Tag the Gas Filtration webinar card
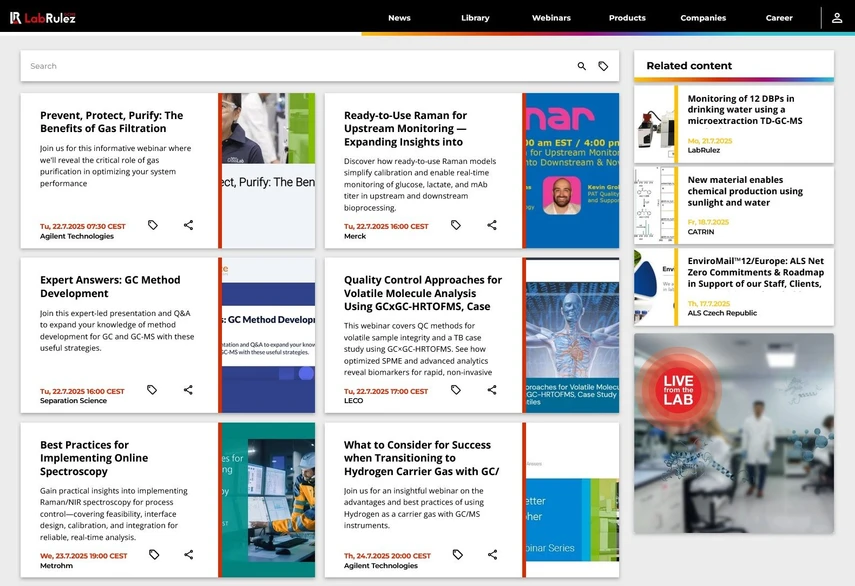The width and height of the screenshot is (855, 586). (153, 225)
